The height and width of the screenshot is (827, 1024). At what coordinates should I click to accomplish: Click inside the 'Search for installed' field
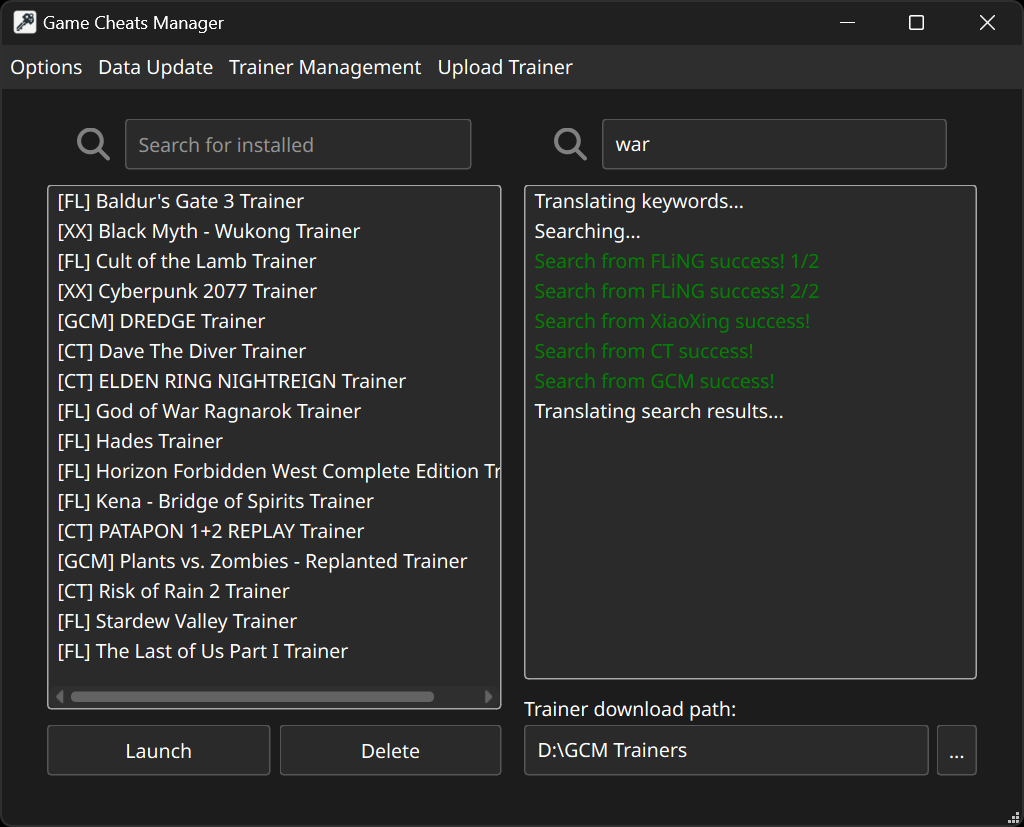(x=297, y=143)
